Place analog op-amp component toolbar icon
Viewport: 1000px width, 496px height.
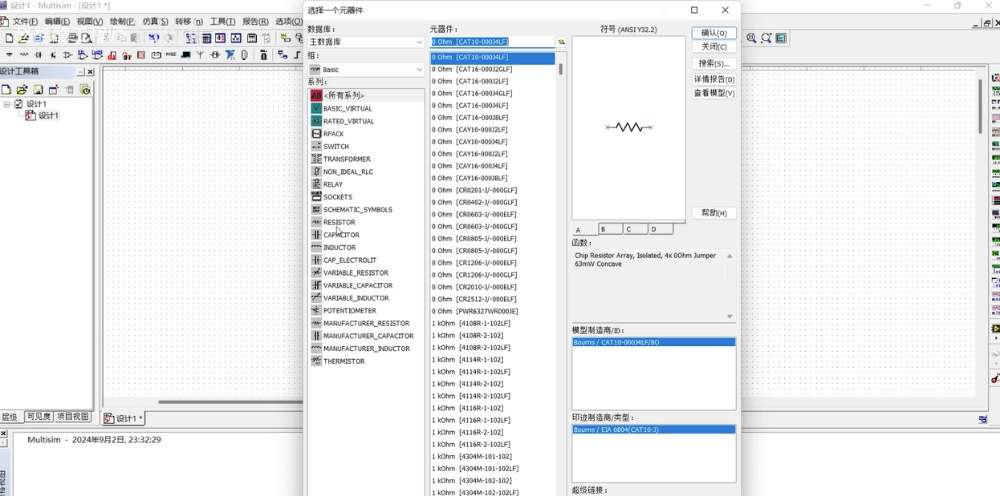tap(68, 55)
